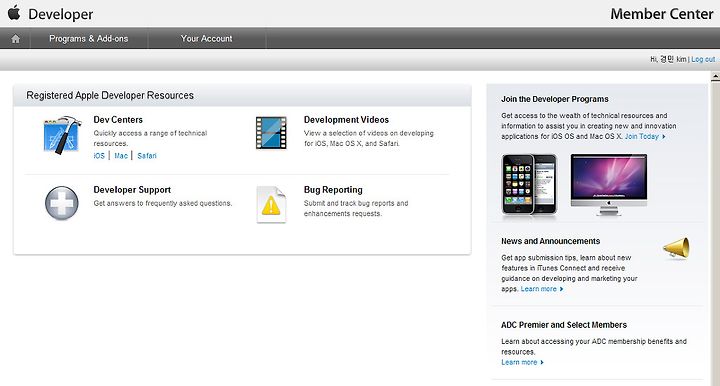Click the News megaphone icon
Viewport: 720px width, 386px height.
coord(676,248)
